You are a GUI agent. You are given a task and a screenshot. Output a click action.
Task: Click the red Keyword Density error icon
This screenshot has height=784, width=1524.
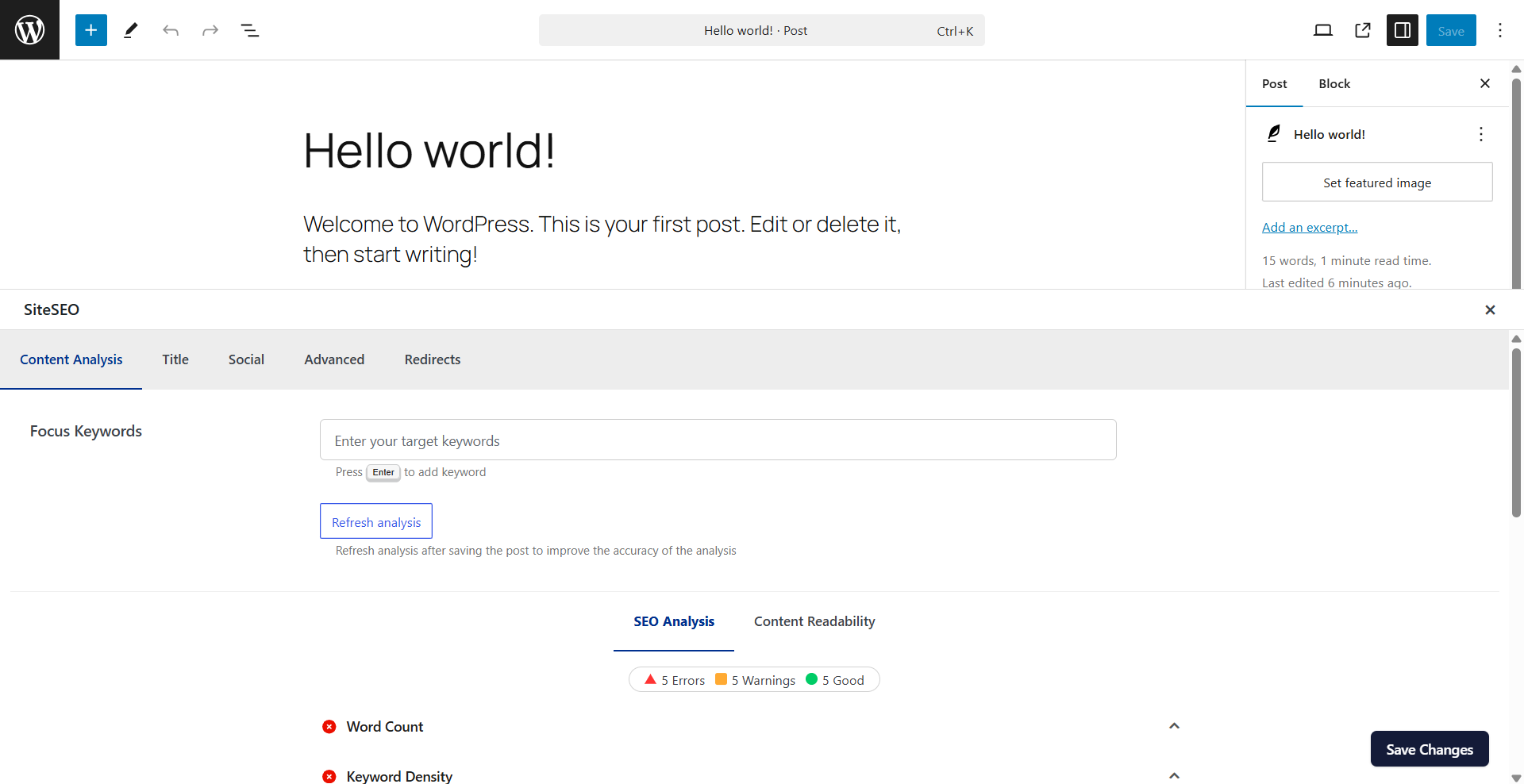329,776
